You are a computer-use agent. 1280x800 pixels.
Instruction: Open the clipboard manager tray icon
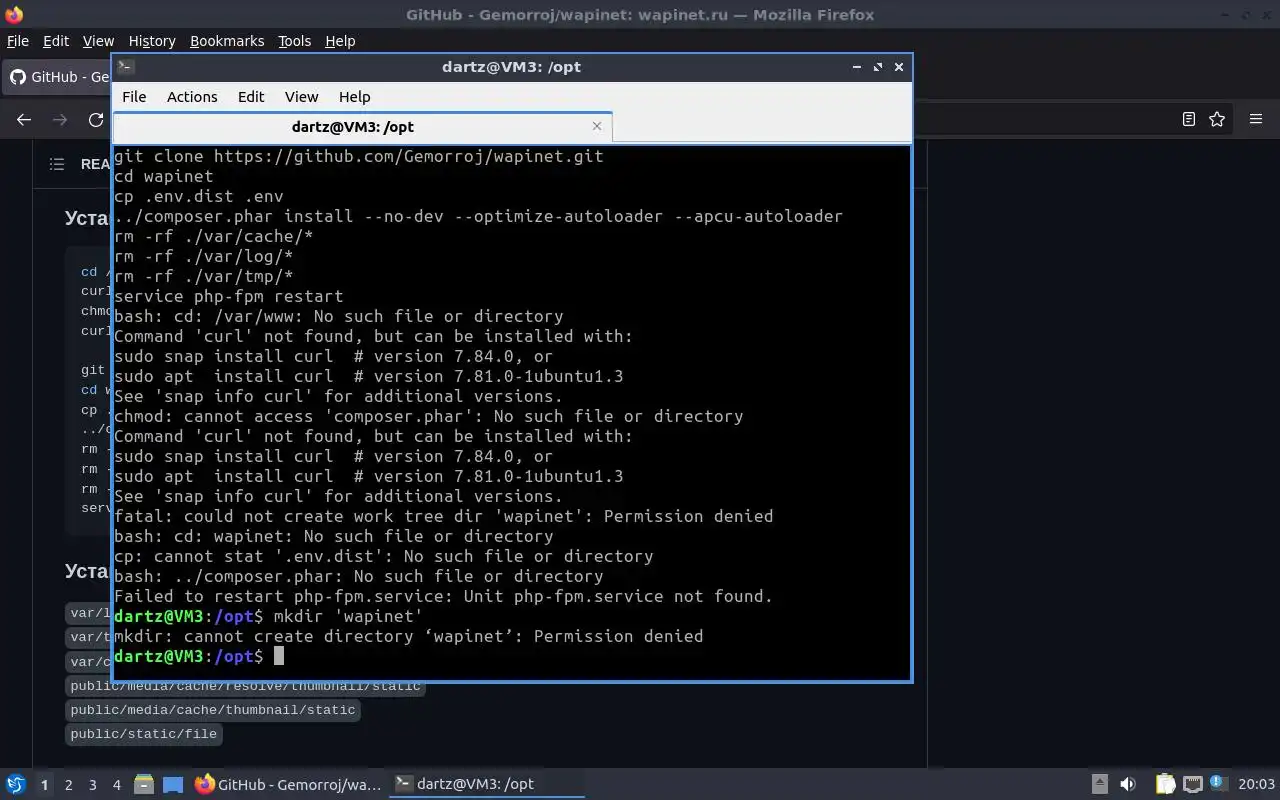[1165, 784]
